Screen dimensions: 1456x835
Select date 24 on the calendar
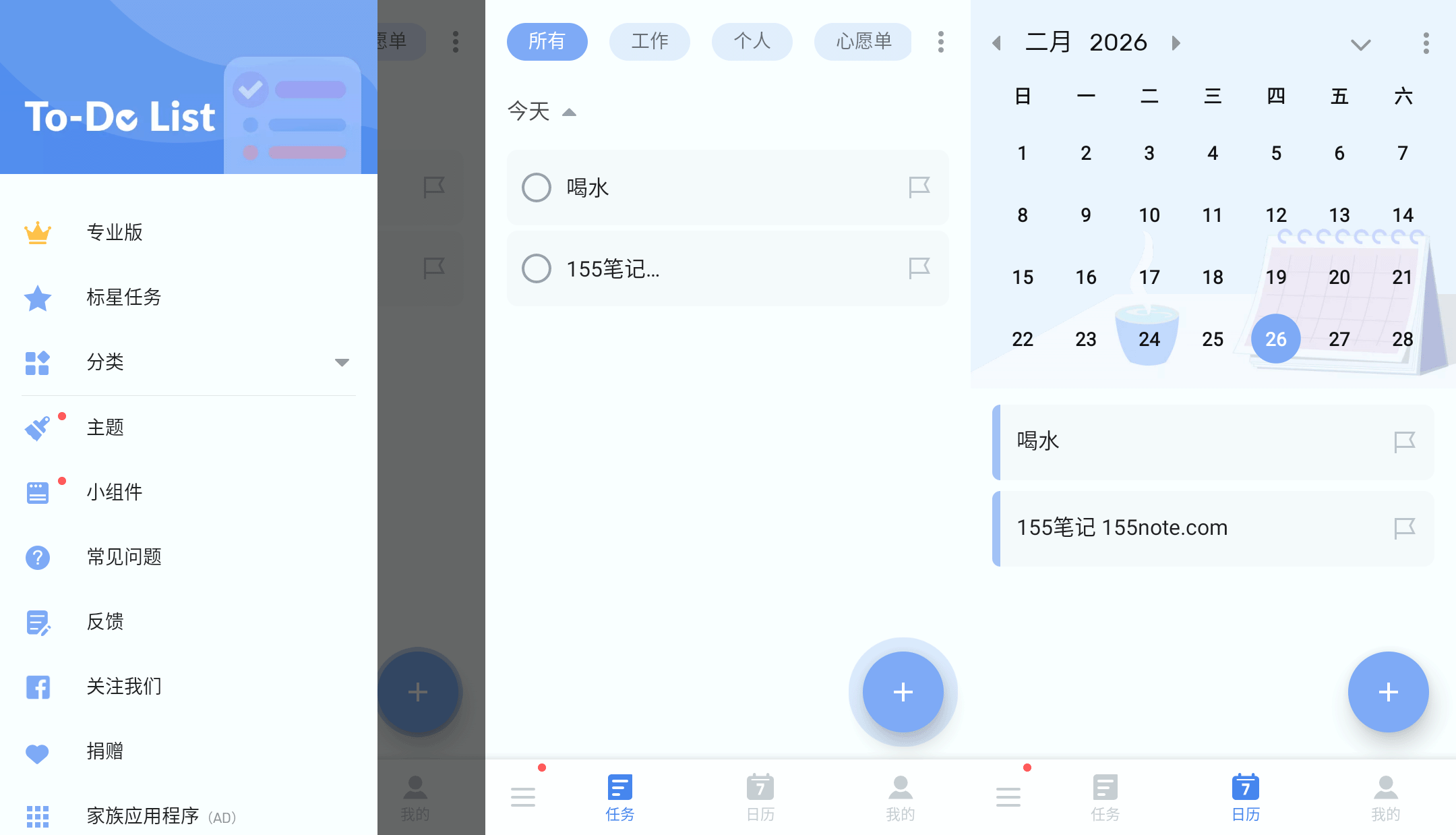[1149, 339]
